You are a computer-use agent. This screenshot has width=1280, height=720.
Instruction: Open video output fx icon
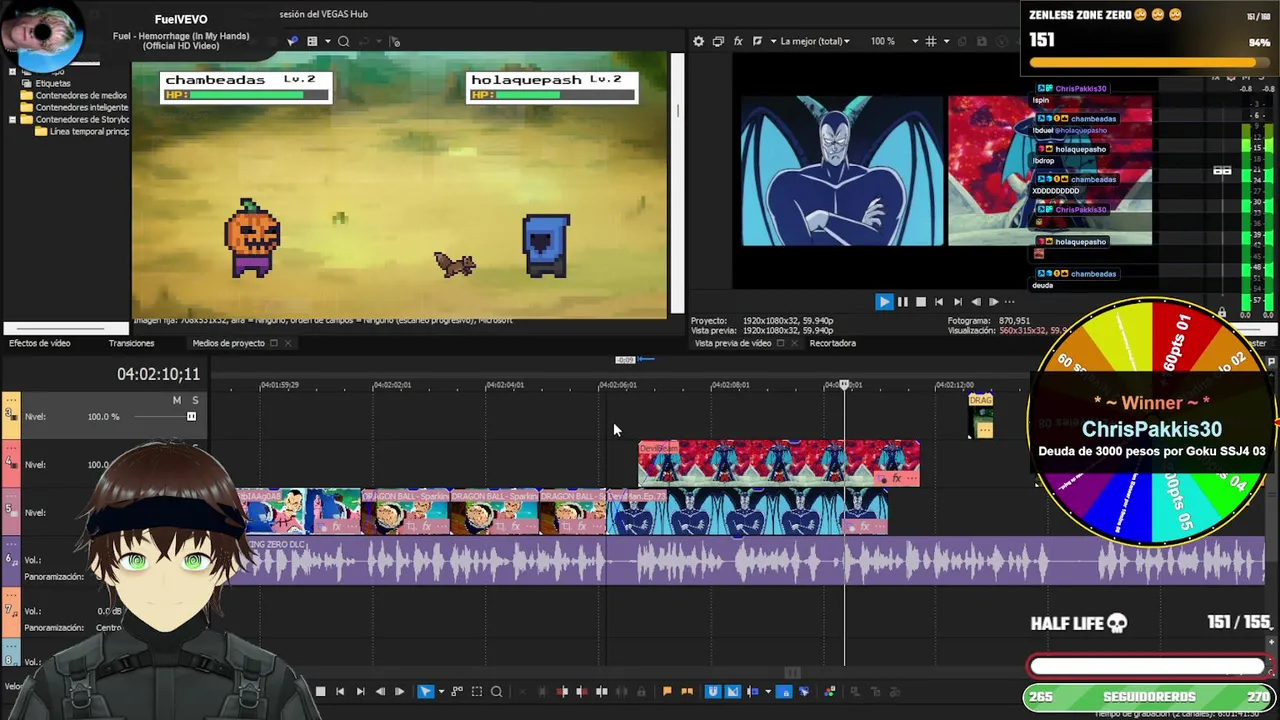[x=738, y=41]
